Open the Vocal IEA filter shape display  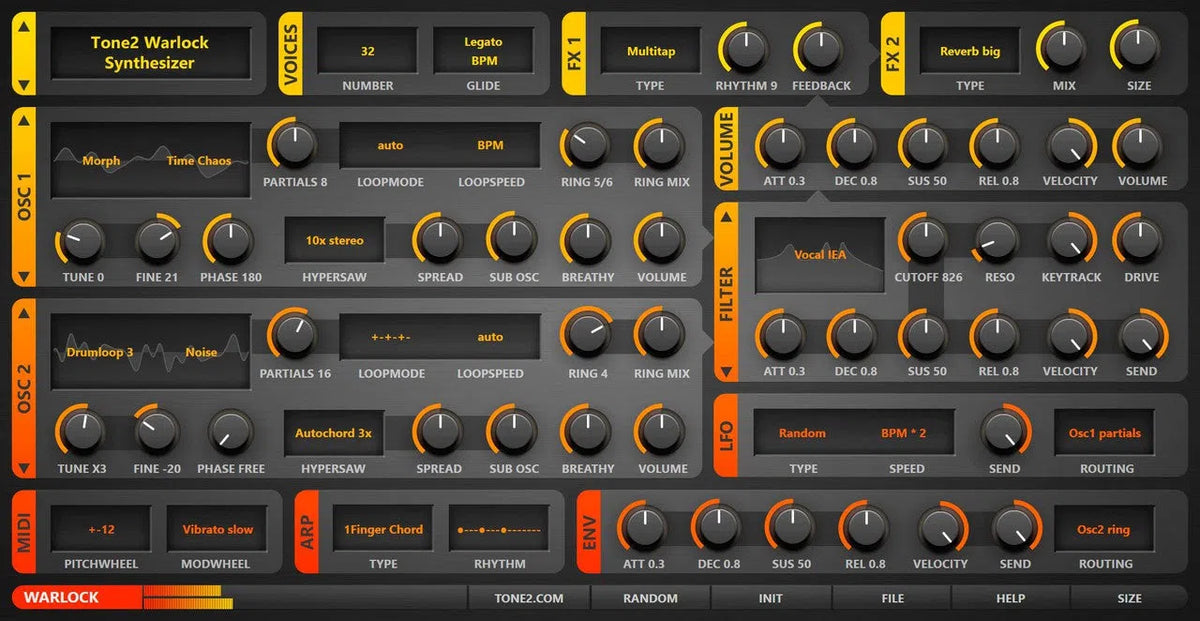pyautogui.click(x=819, y=255)
